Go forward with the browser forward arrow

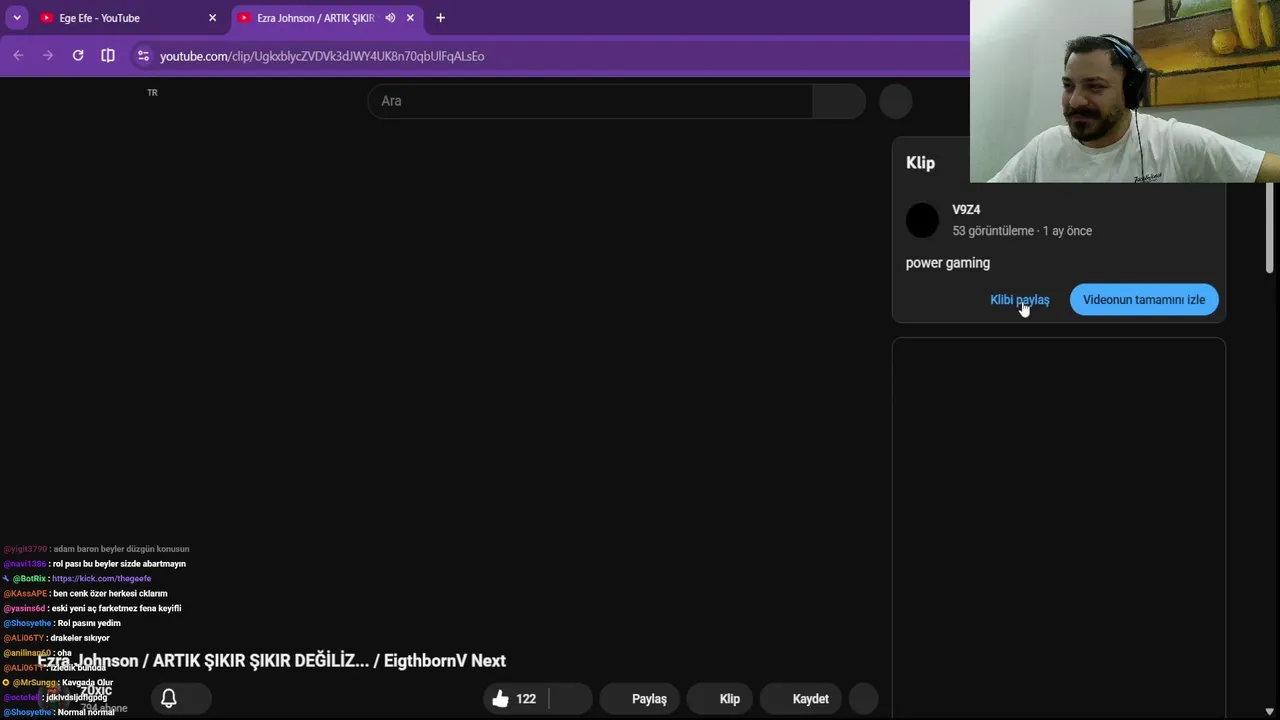coord(48,56)
